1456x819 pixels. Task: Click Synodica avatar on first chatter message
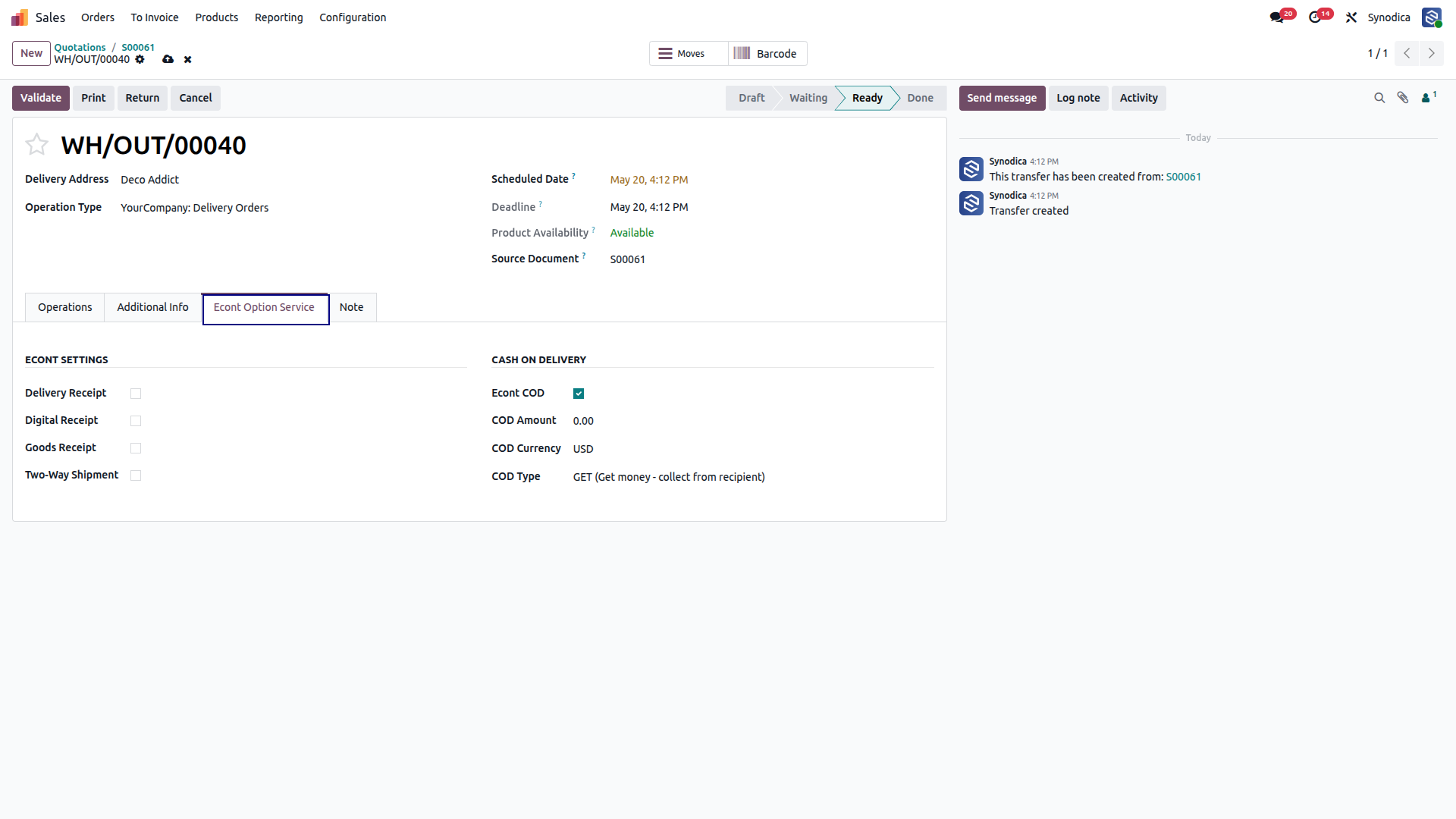click(x=971, y=169)
